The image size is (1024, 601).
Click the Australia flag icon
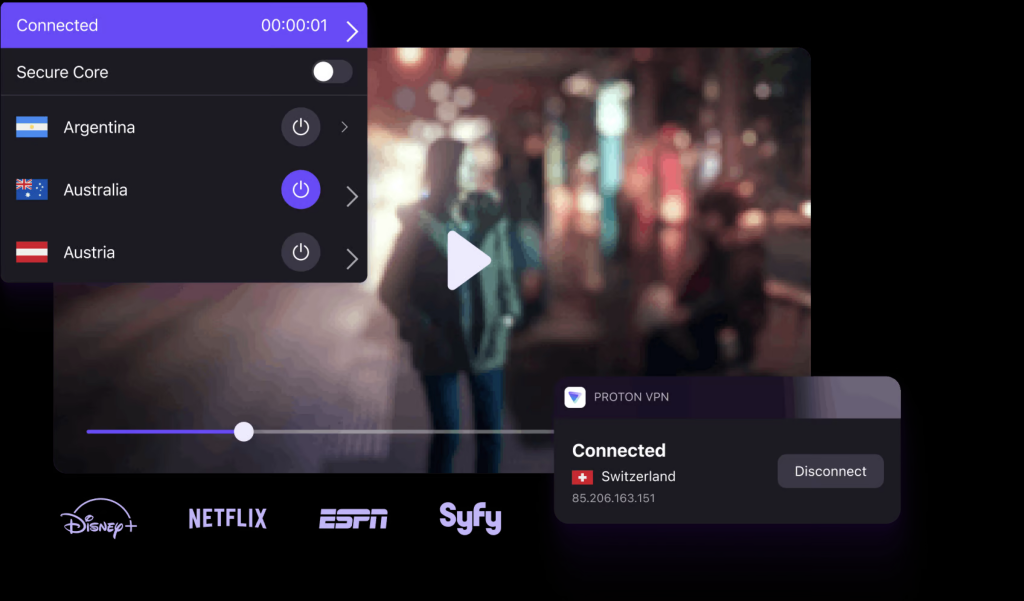click(31, 189)
